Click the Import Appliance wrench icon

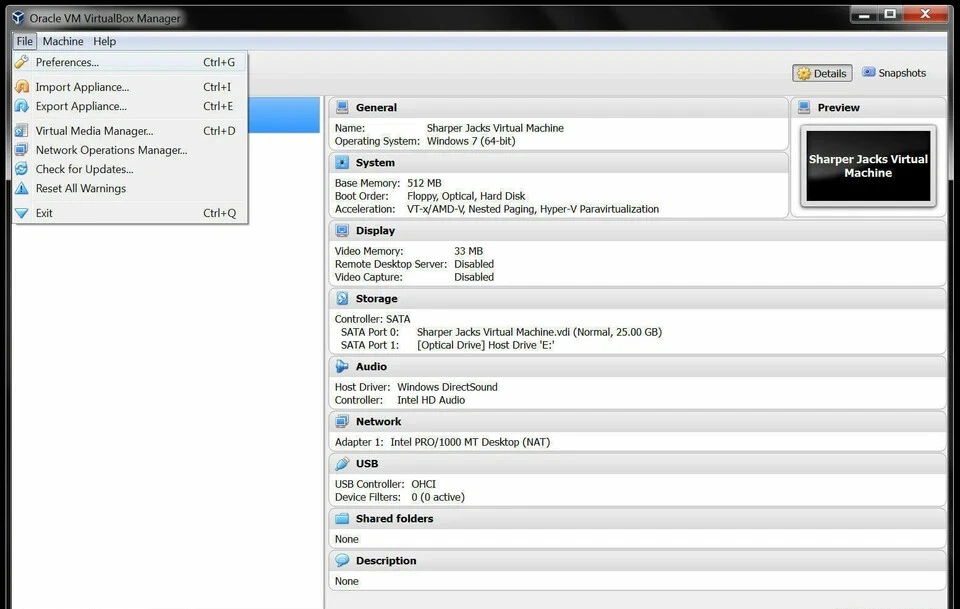[x=21, y=87]
